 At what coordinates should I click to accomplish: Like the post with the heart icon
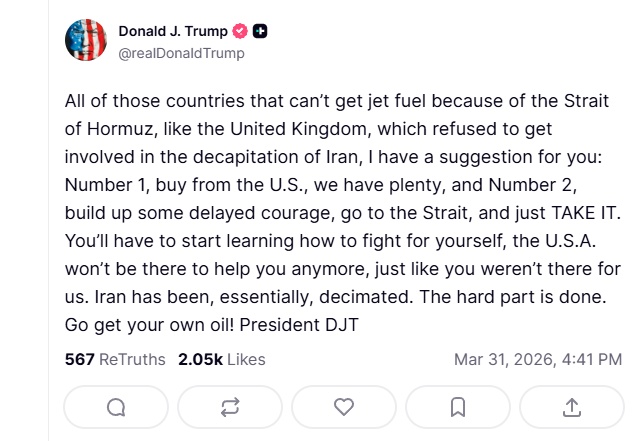click(344, 407)
